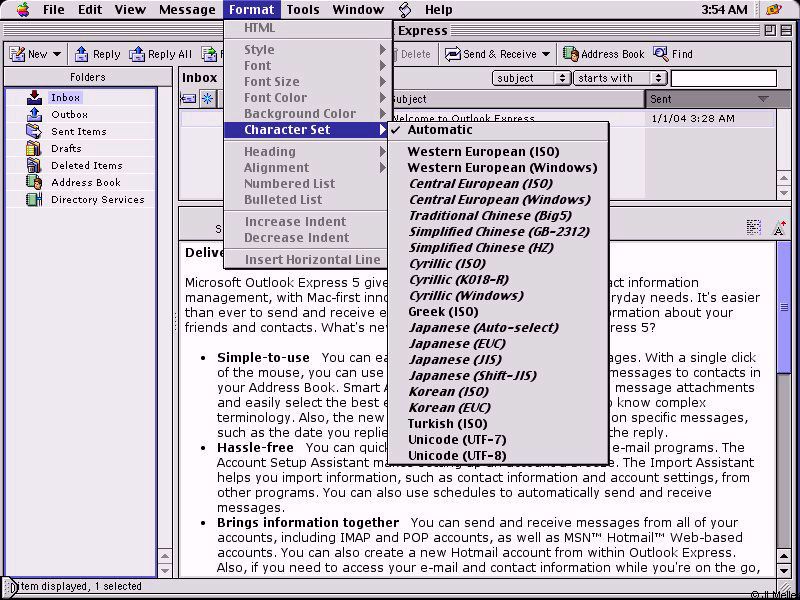Click the application switcher icon beside clock

tap(774, 9)
